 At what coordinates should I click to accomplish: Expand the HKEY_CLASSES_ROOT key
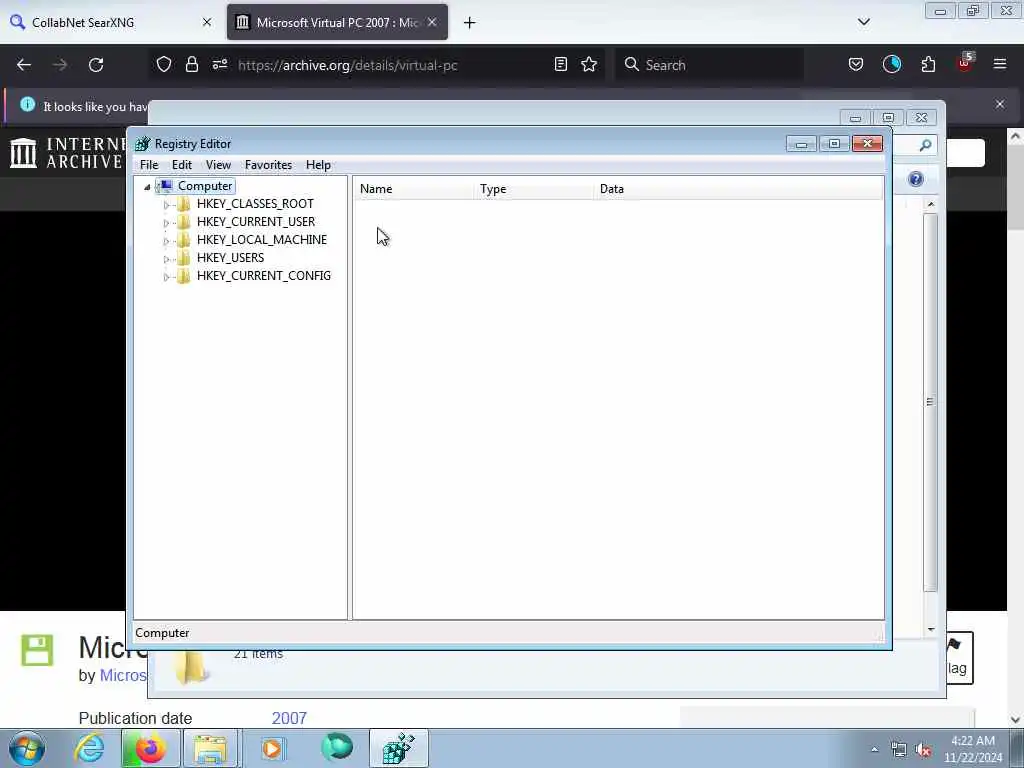(x=166, y=204)
